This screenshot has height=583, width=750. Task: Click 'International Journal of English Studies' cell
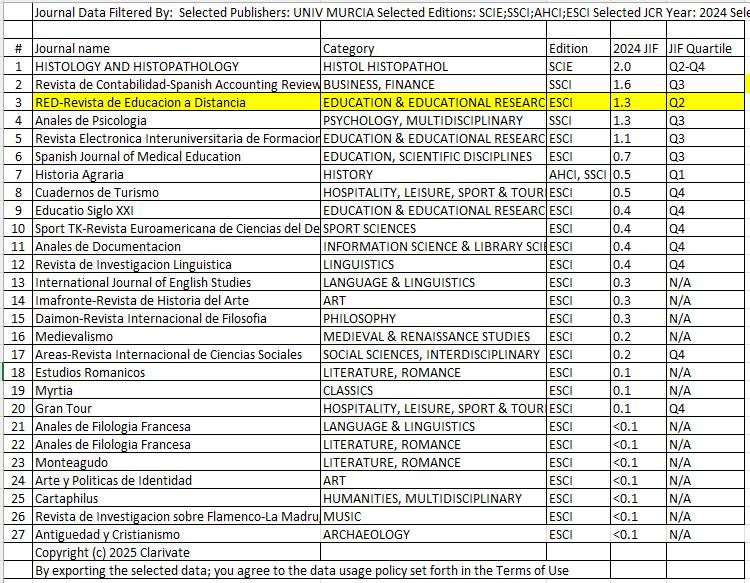coord(176,283)
